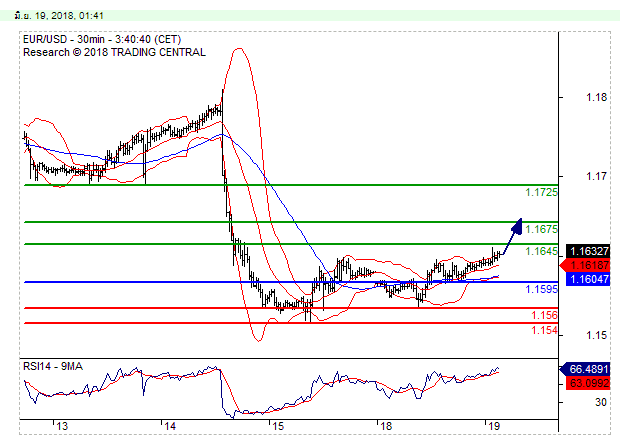The width and height of the screenshot is (620, 441).
Task: Click date axis label 13
Action: pyautogui.click(x=62, y=426)
